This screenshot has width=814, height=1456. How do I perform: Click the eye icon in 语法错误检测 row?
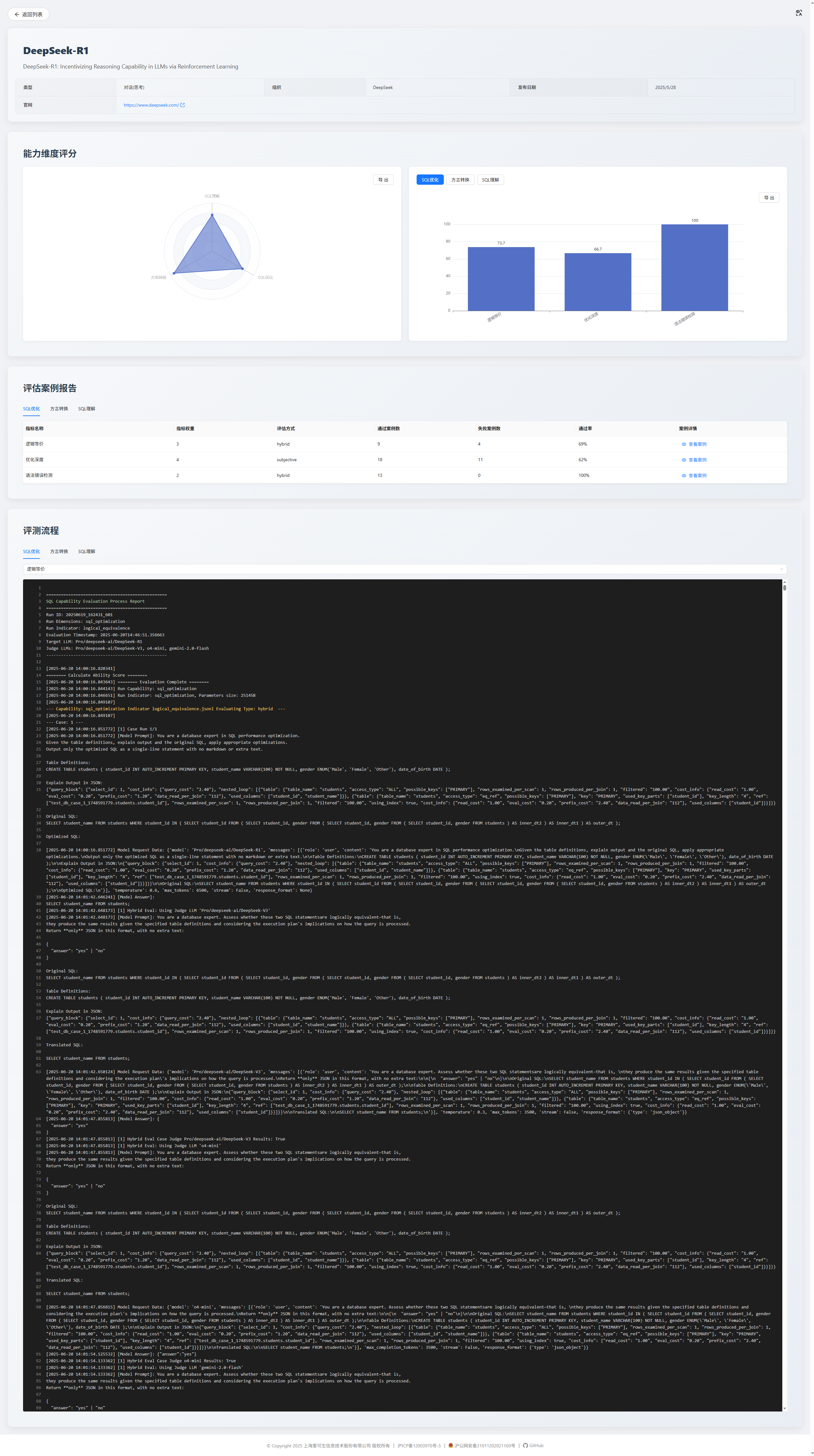point(683,476)
